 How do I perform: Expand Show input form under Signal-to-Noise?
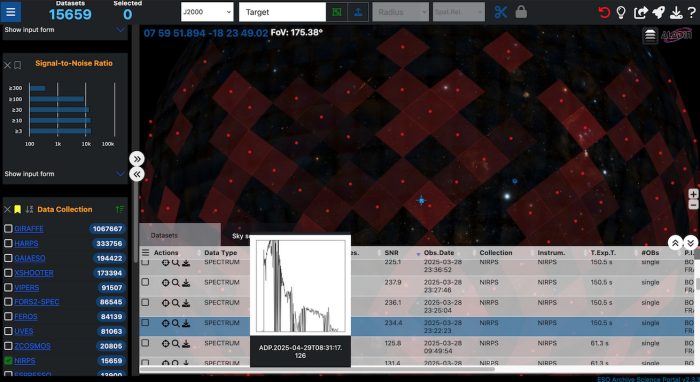coord(64,174)
